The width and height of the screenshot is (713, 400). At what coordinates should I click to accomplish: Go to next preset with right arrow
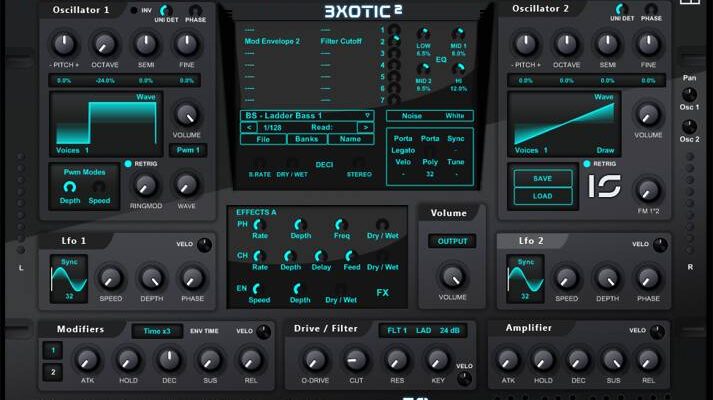pyautogui.click(x=366, y=128)
